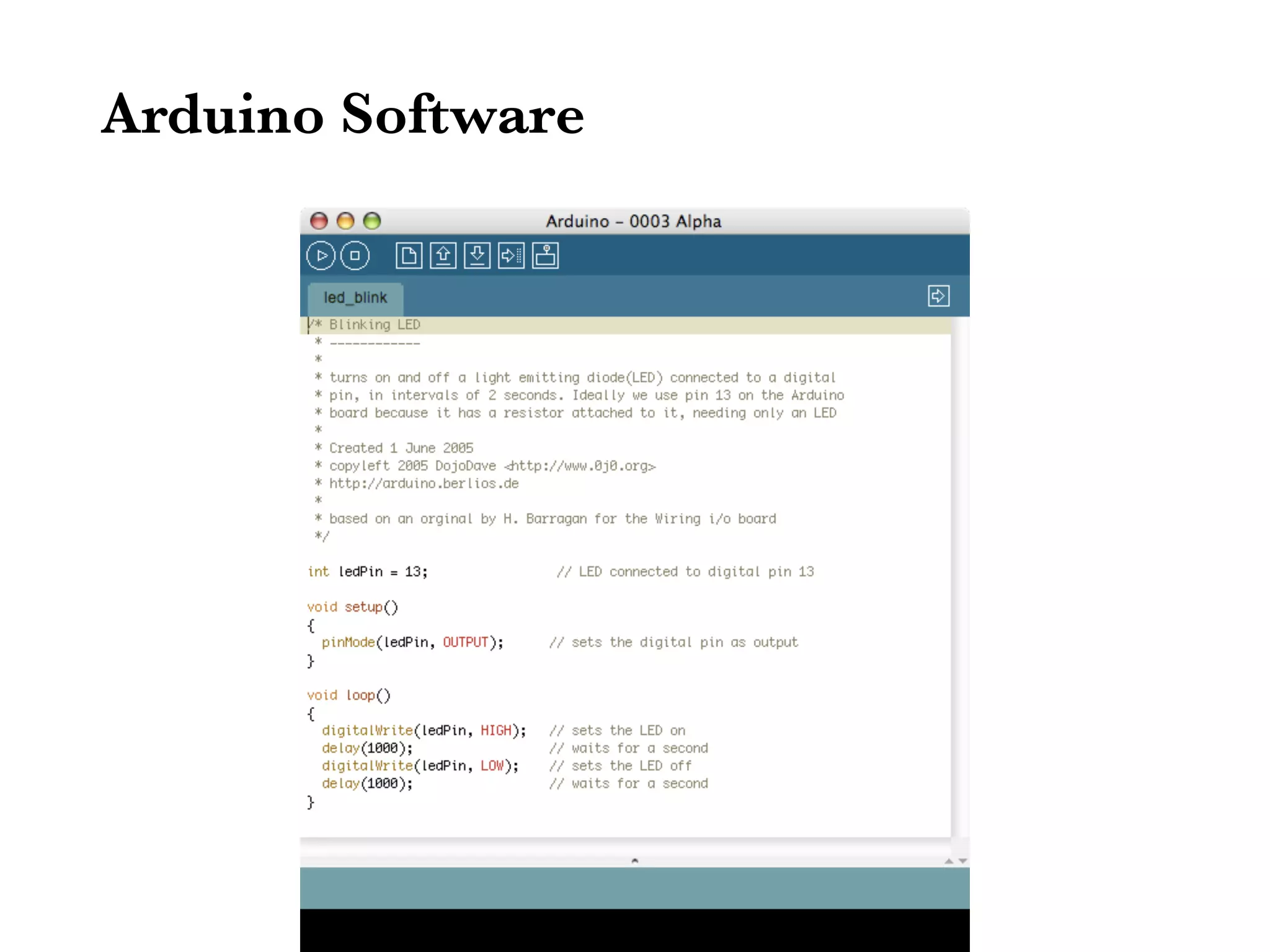The height and width of the screenshot is (952, 1270).
Task: Click the '// LED connected to digital pin 13' comment
Action: (x=685, y=571)
